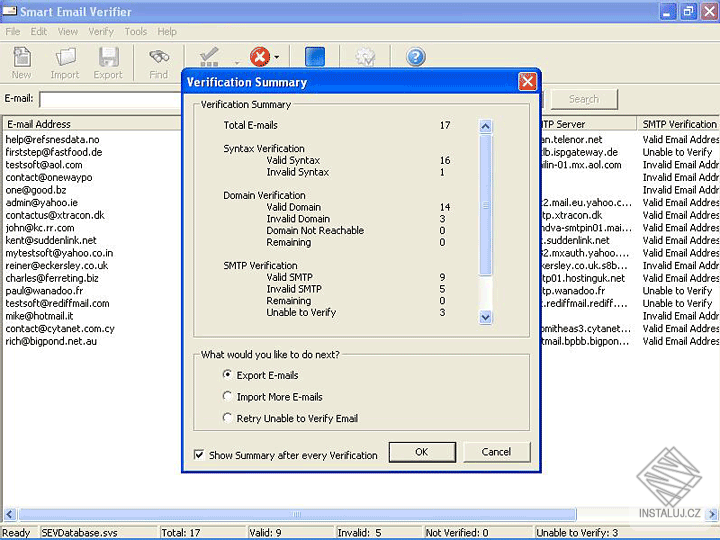Select row firststep@fastfood.de

pos(54,152)
